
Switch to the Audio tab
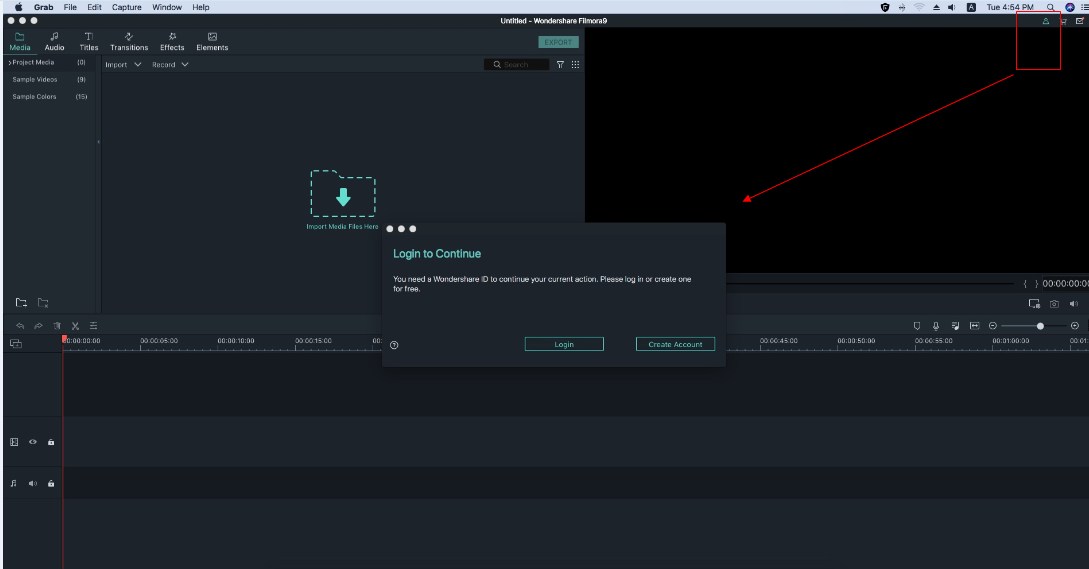[x=54, y=42]
